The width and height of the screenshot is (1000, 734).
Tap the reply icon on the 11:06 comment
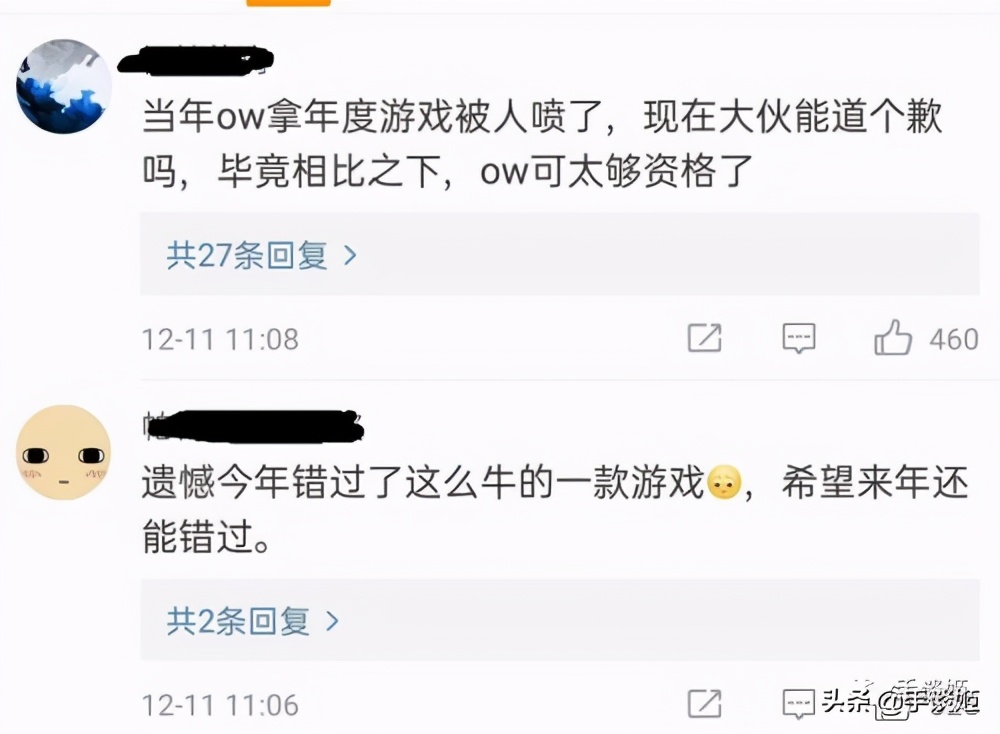click(799, 704)
